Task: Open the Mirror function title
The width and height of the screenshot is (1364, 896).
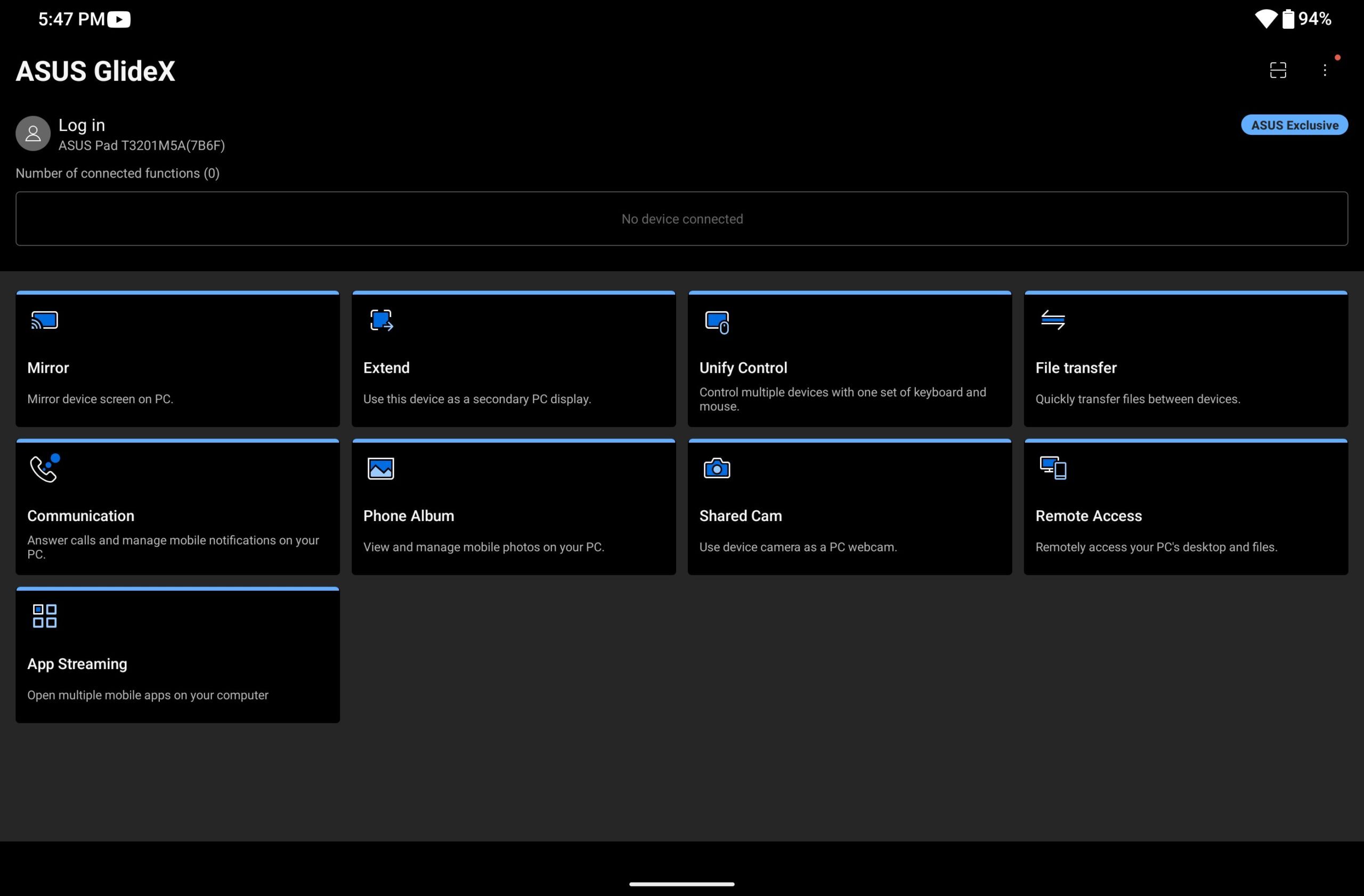Action: pyautogui.click(x=48, y=368)
